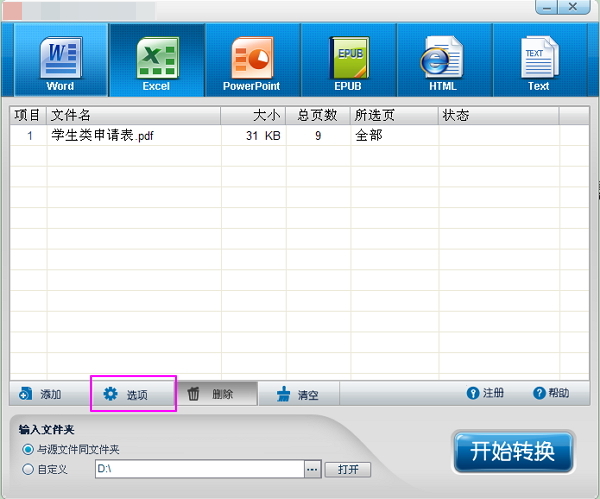Screen dimensions: 600x499
Task: Sort by the 大小 column header
Action: point(253,115)
